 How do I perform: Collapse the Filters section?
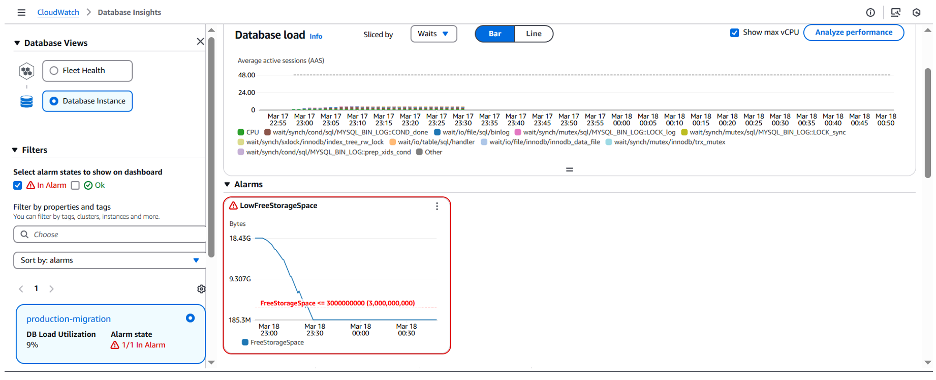click(x=16, y=150)
